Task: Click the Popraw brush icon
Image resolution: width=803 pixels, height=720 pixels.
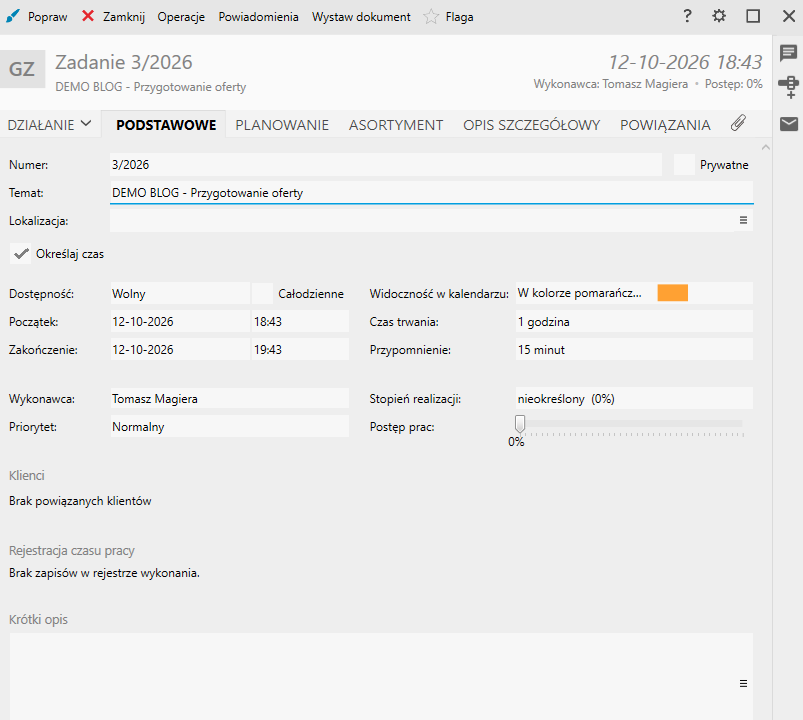Action: point(13,16)
